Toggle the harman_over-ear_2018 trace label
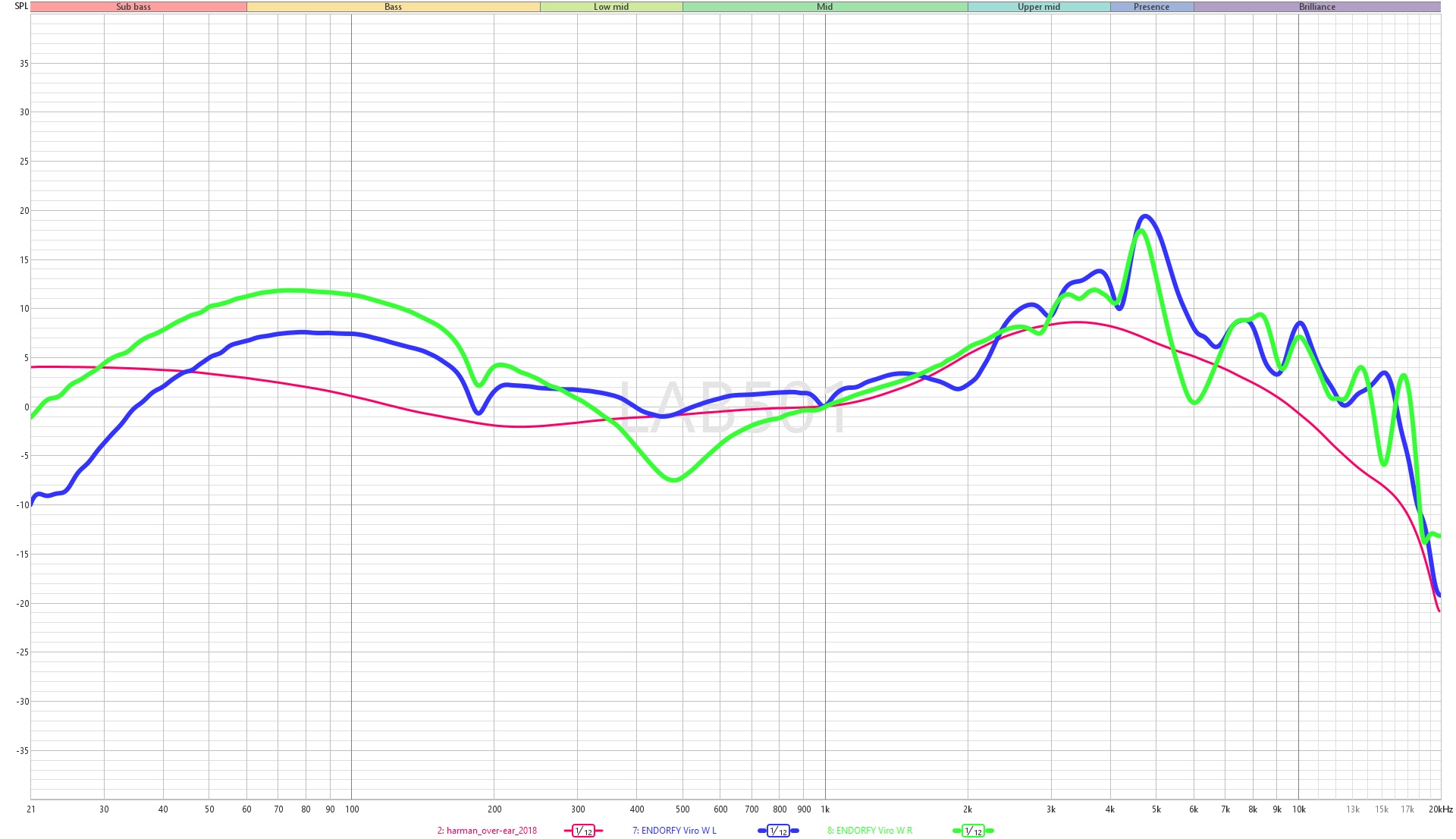 [x=487, y=831]
